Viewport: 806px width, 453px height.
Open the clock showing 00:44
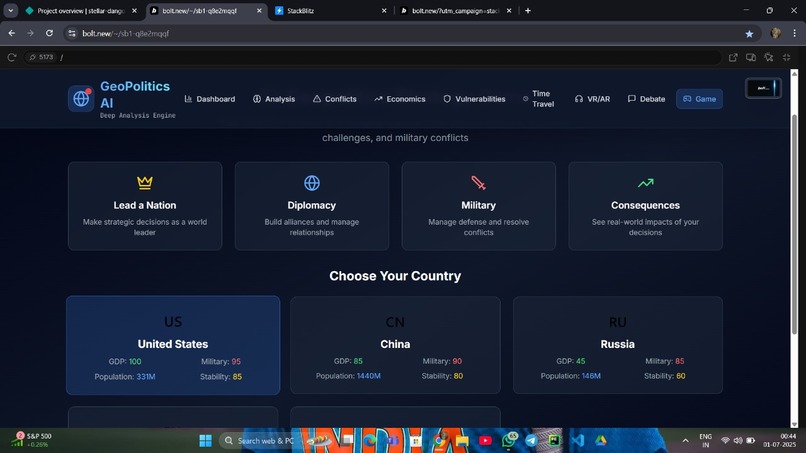(x=780, y=441)
